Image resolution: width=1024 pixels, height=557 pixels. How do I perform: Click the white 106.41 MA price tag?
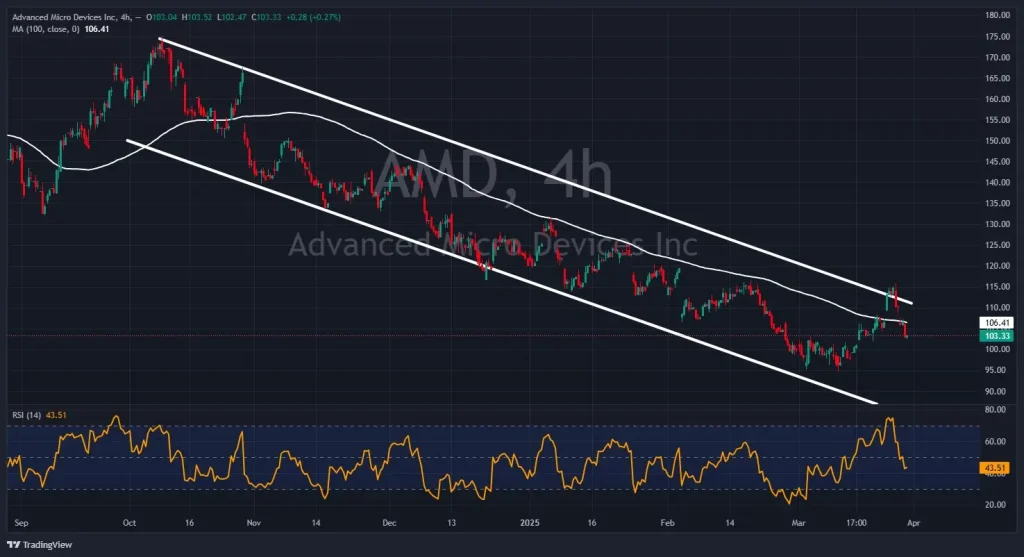point(997,323)
